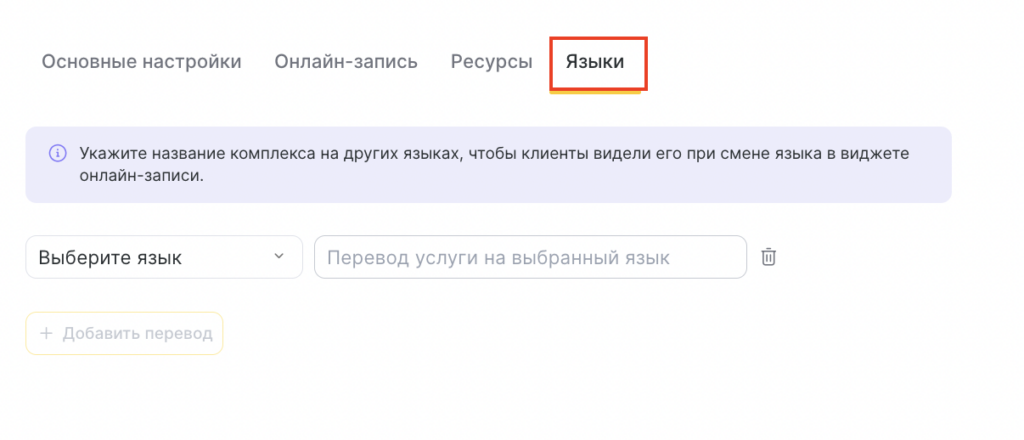Click the info icon in the notice banner
This screenshot has height=440, width=1024.
[x=57, y=154]
